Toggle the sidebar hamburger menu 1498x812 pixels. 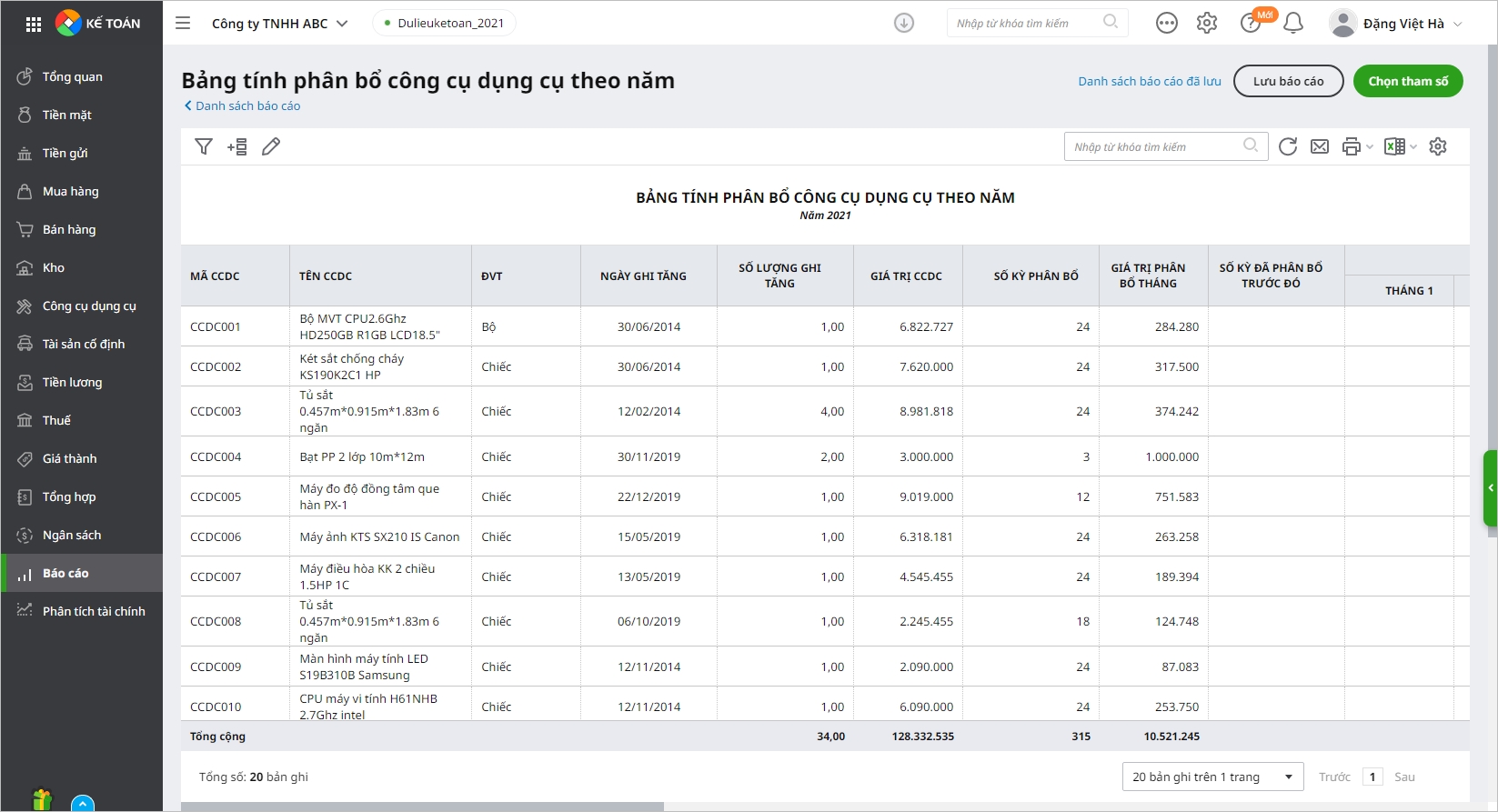click(x=183, y=24)
